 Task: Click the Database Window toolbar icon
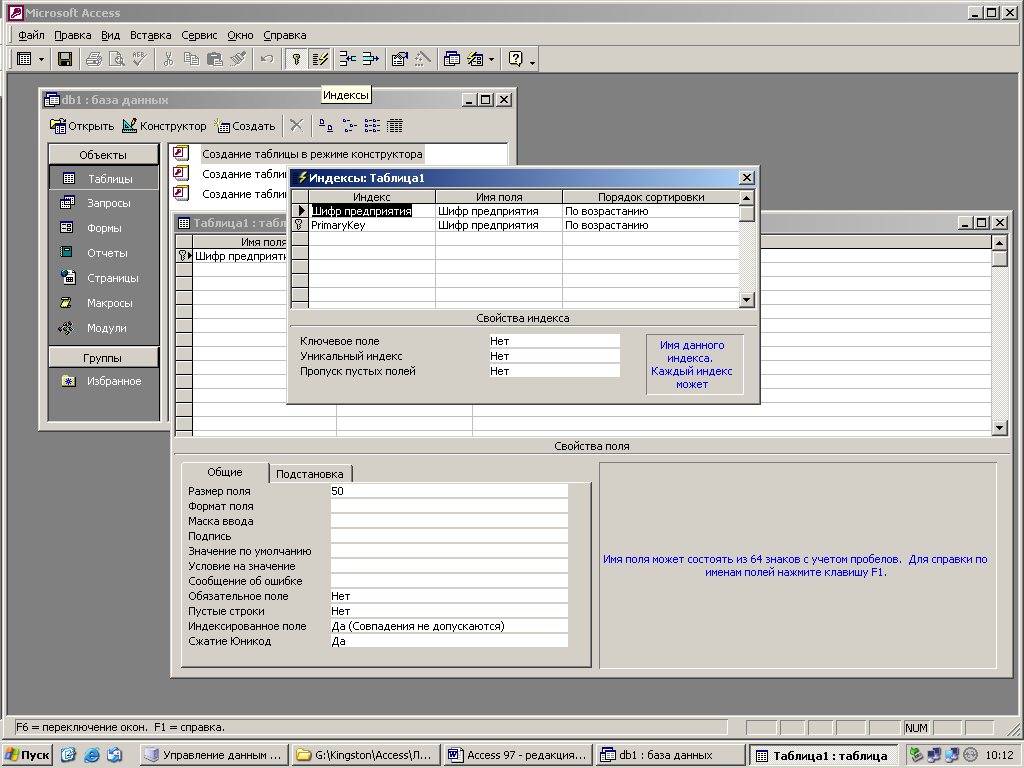click(452, 59)
